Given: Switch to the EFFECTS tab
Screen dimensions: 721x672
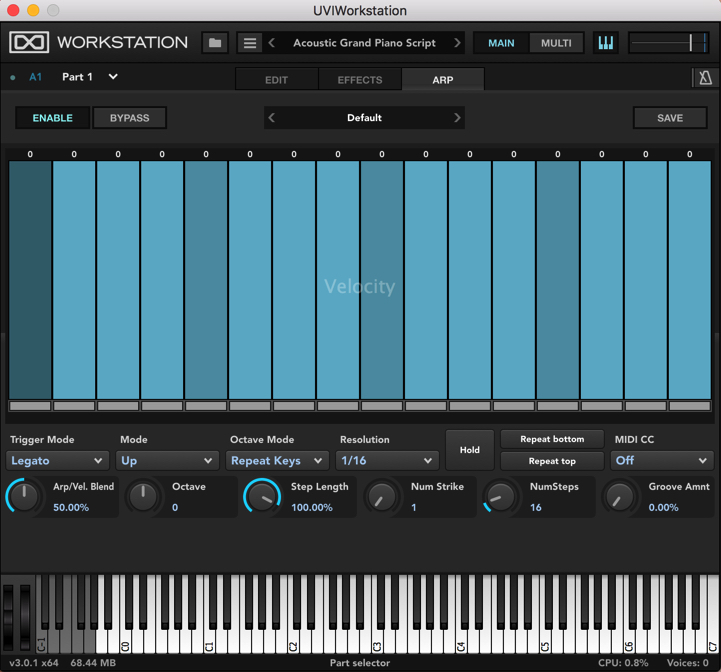Looking at the screenshot, I should [360, 80].
